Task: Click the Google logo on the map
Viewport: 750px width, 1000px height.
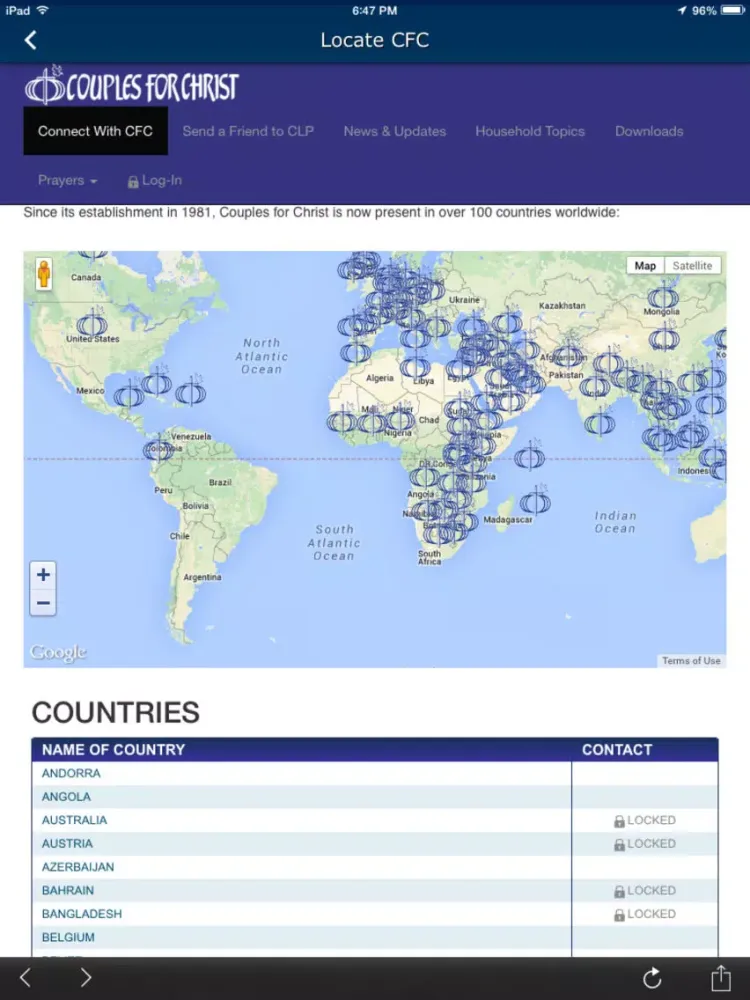Action: 58,652
